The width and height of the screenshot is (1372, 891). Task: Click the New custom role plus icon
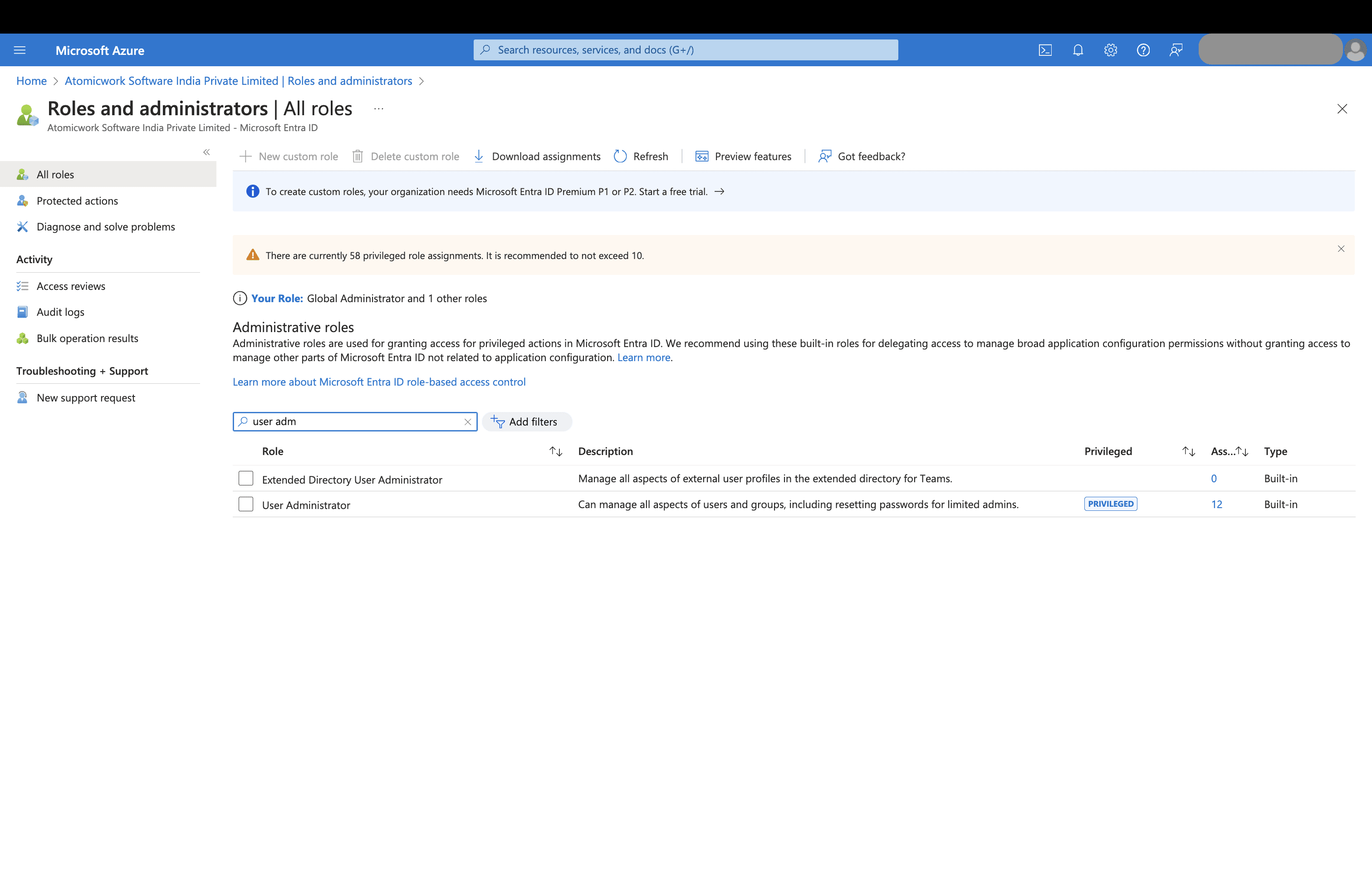[245, 156]
